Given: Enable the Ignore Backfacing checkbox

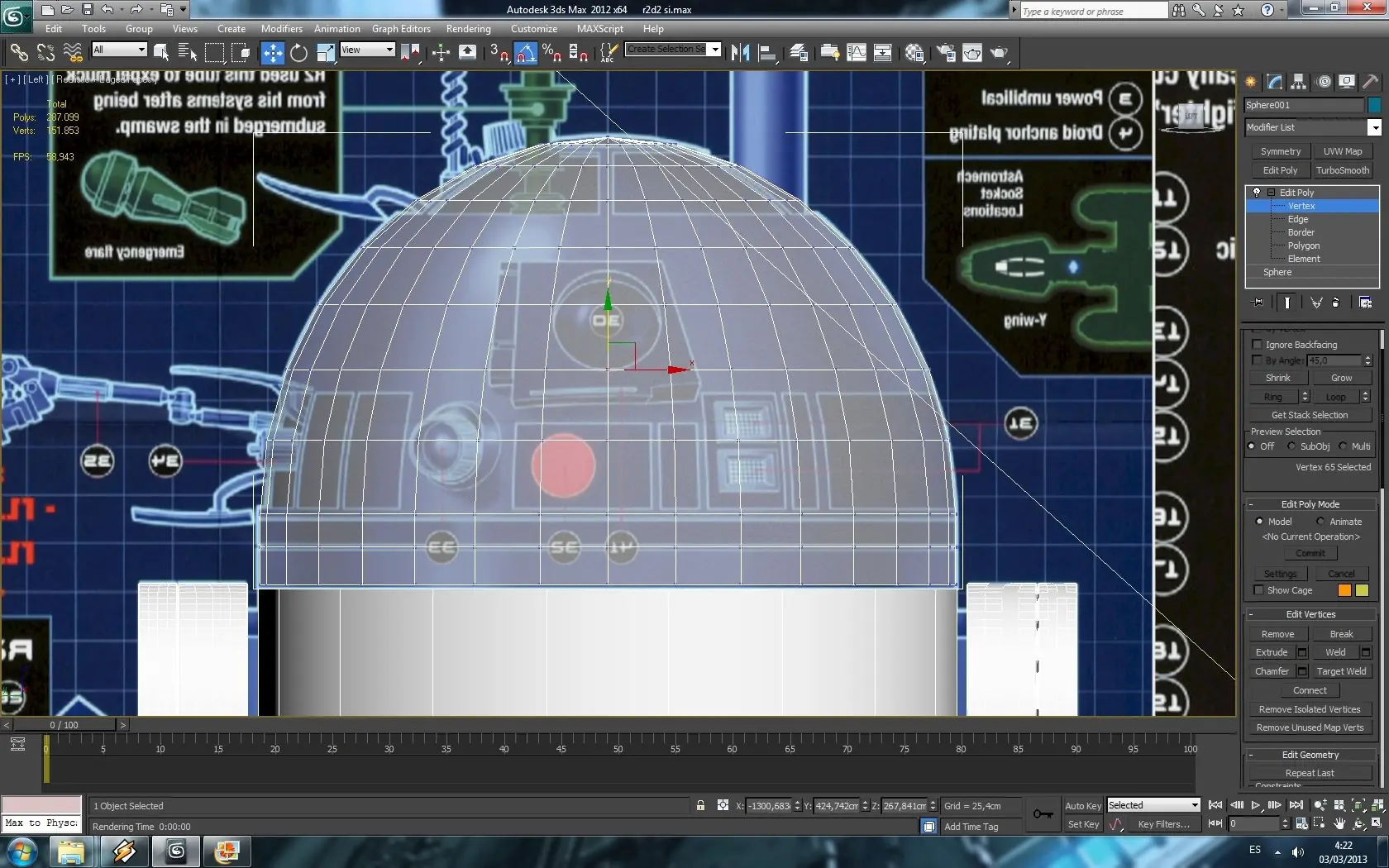Looking at the screenshot, I should [1258, 345].
